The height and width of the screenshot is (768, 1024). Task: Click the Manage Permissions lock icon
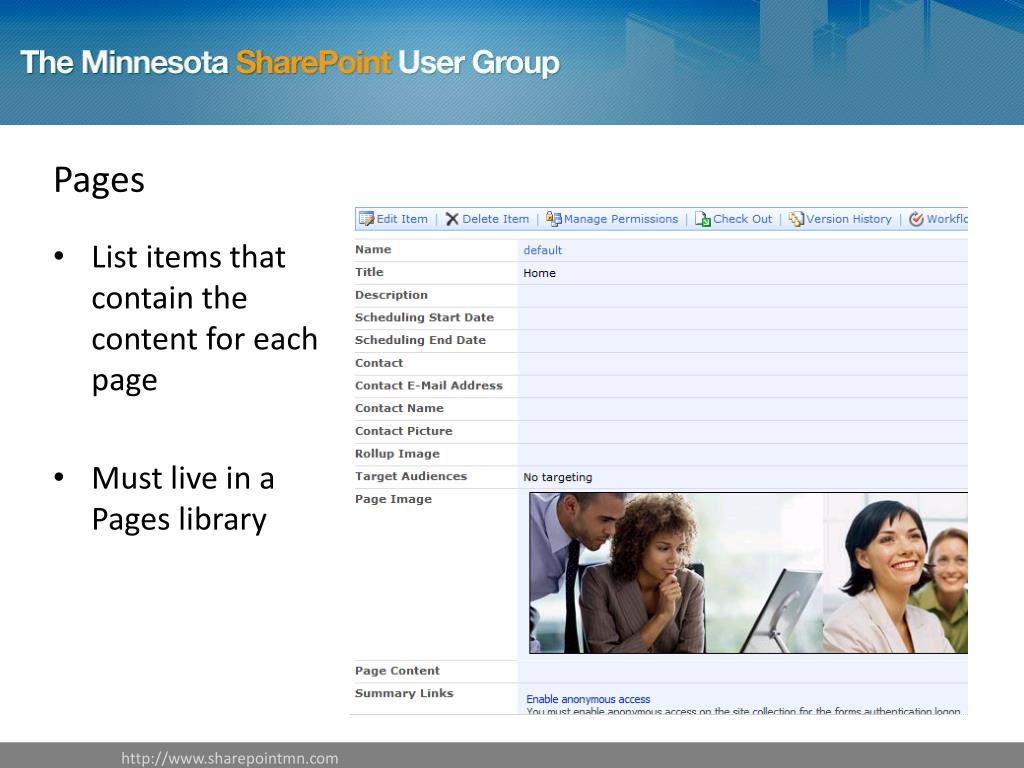coord(554,219)
